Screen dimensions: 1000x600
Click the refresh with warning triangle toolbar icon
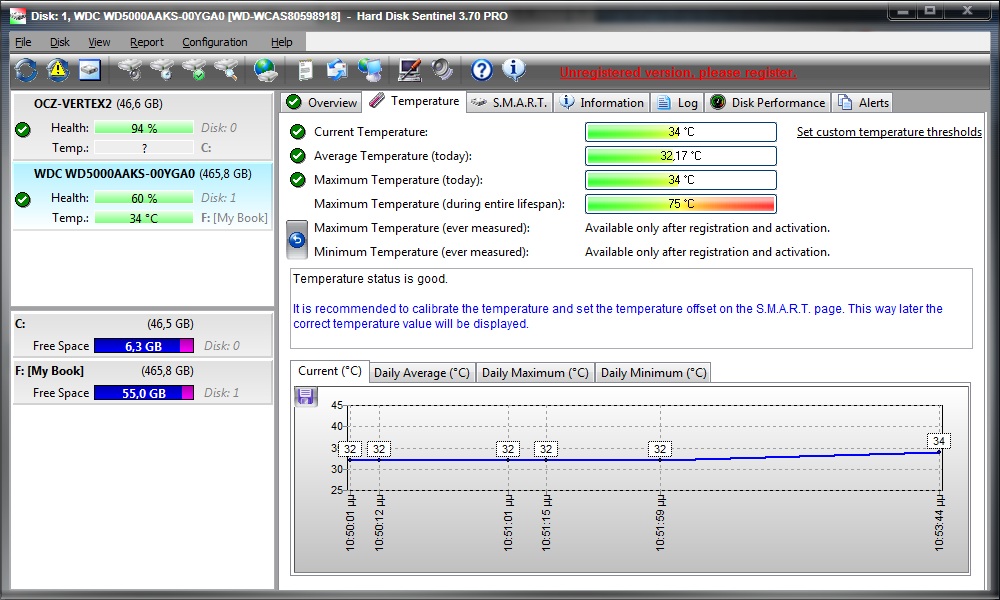(58, 70)
